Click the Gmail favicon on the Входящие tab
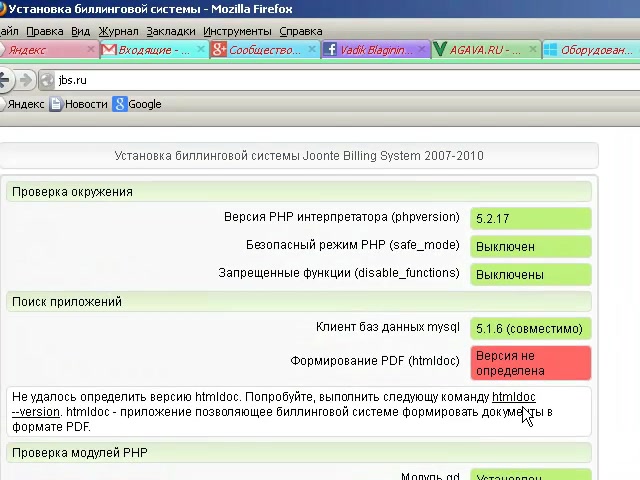The height and width of the screenshot is (480, 640). tap(108, 49)
